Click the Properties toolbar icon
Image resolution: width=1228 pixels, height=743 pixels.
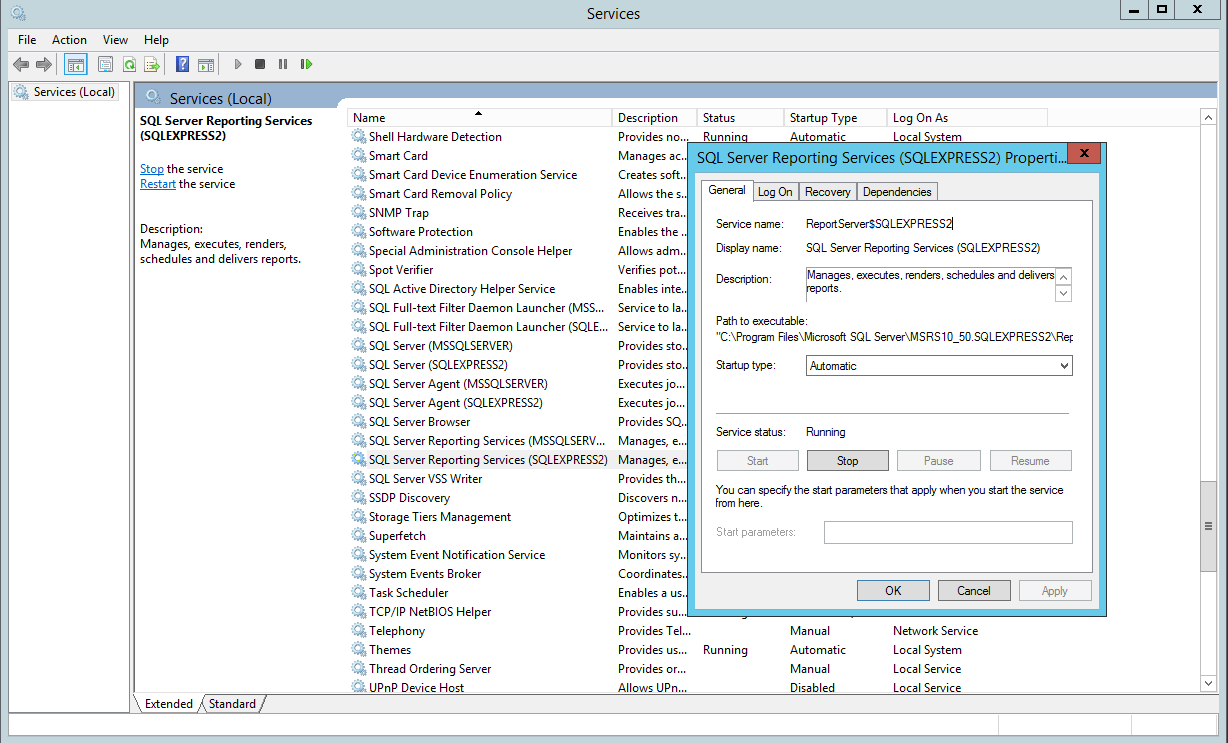click(x=105, y=64)
